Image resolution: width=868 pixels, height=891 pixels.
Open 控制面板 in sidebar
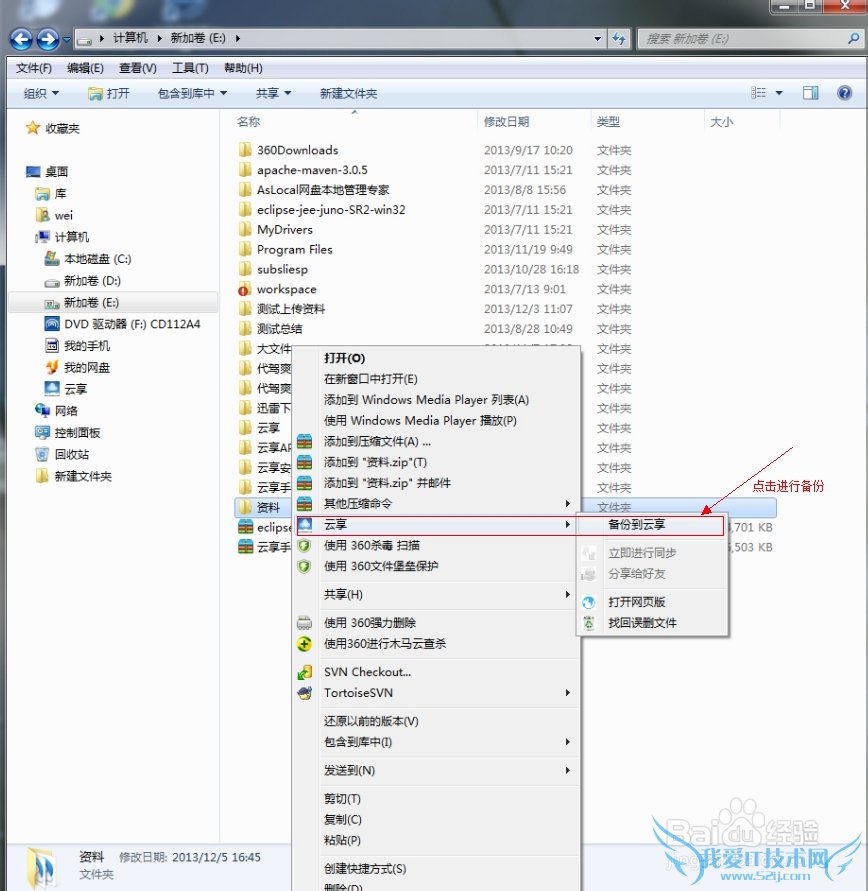[68, 432]
